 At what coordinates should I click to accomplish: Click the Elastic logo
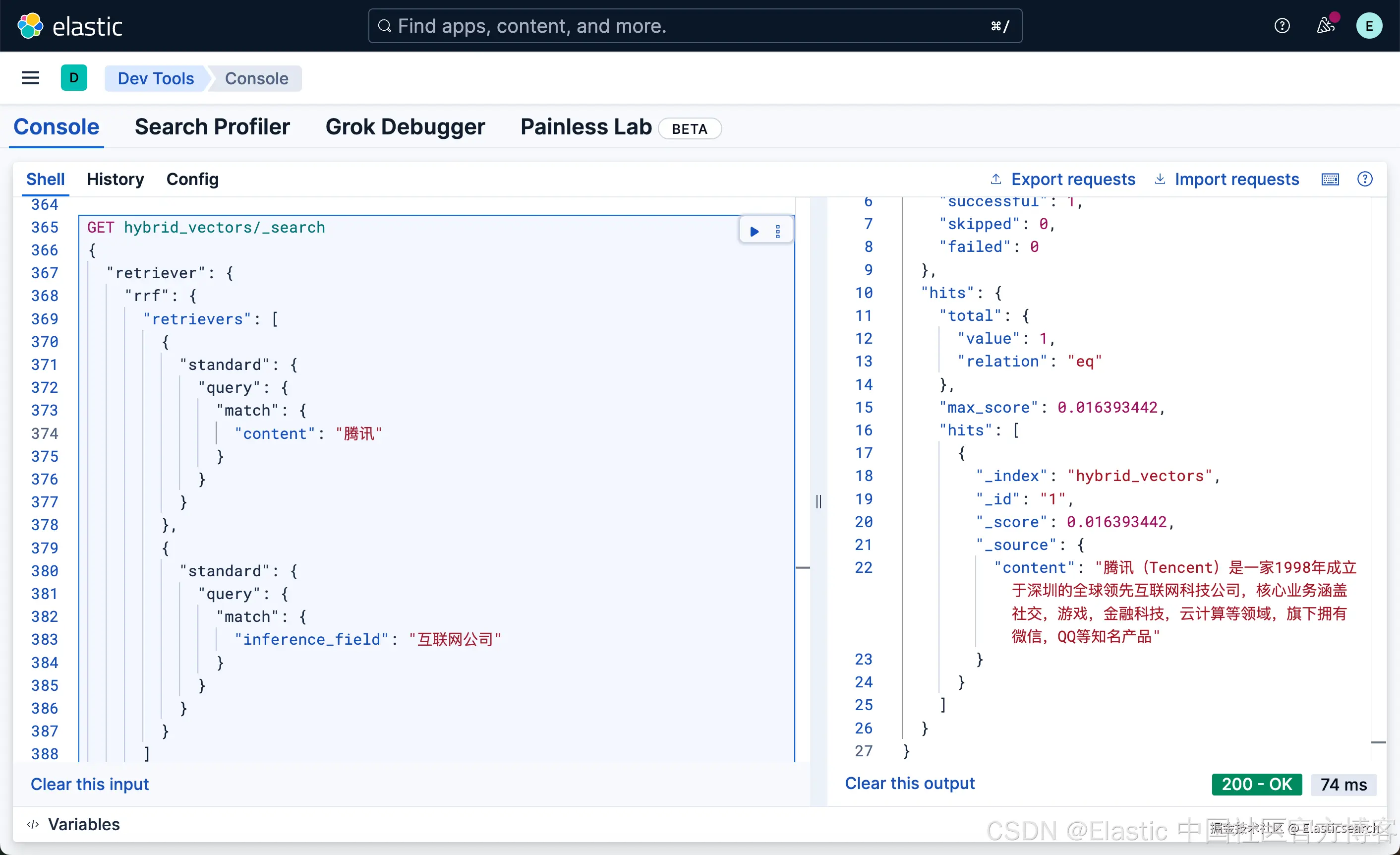[70, 26]
